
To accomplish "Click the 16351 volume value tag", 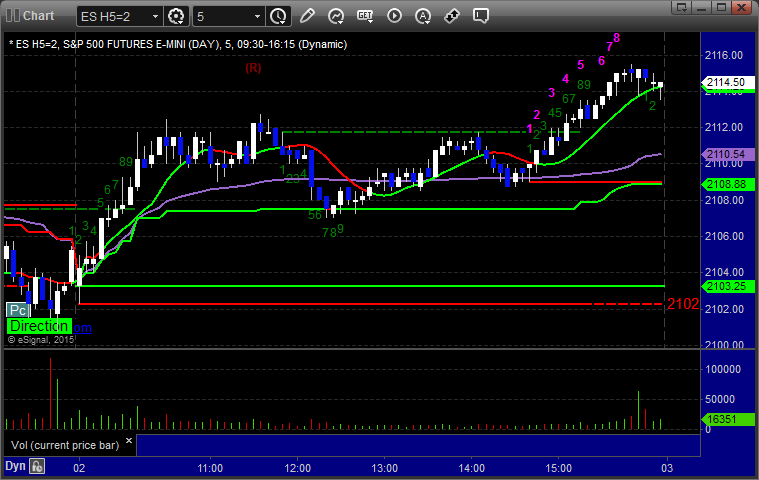I will (728, 420).
